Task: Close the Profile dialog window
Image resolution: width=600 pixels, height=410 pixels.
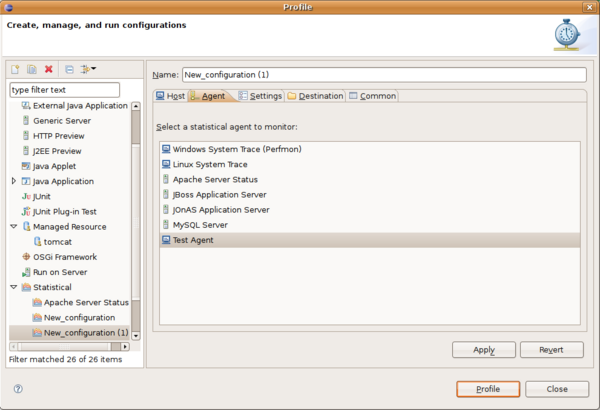Action: 589,7
